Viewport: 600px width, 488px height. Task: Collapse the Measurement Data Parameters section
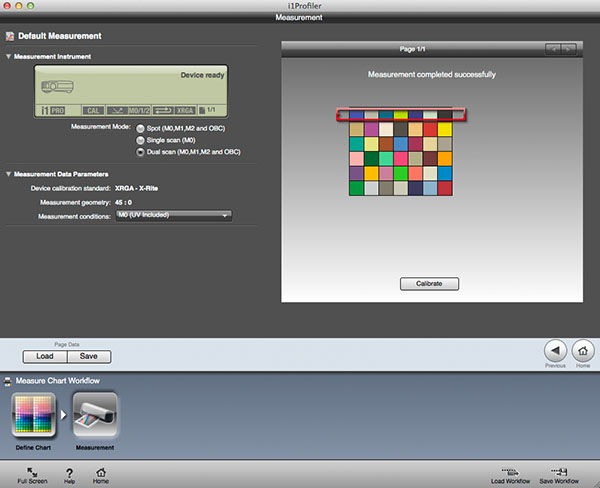click(x=8, y=174)
